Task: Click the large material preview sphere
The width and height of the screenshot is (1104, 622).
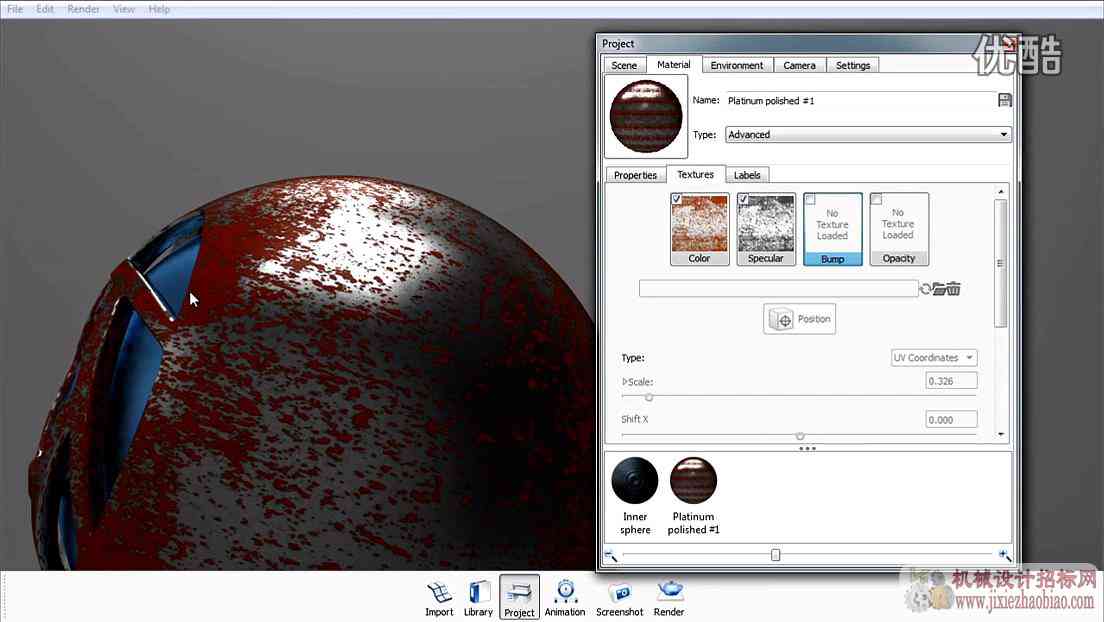Action: click(x=646, y=116)
